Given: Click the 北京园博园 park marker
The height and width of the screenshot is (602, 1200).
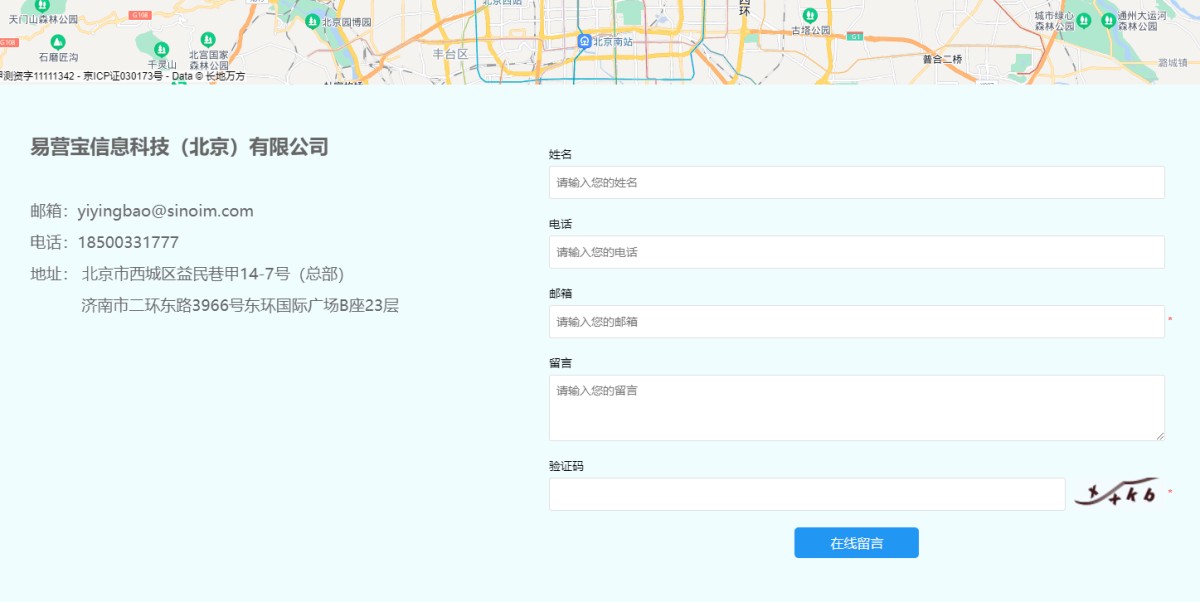Looking at the screenshot, I should [x=312, y=21].
